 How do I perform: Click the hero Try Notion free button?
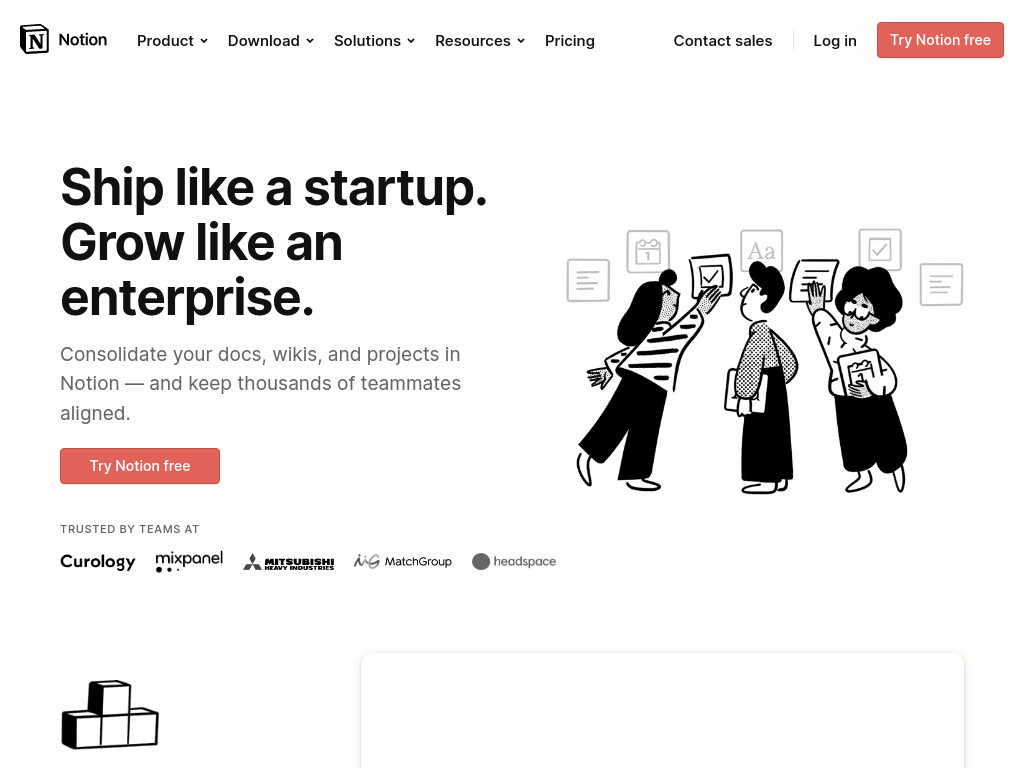point(140,466)
